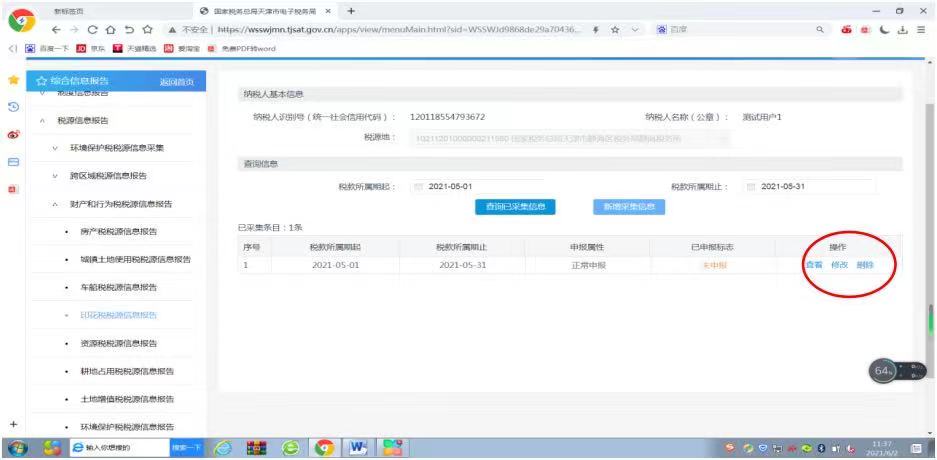The height and width of the screenshot is (460, 937).
Task: Open the 免费PDF转word bookmark
Action: tap(241, 48)
